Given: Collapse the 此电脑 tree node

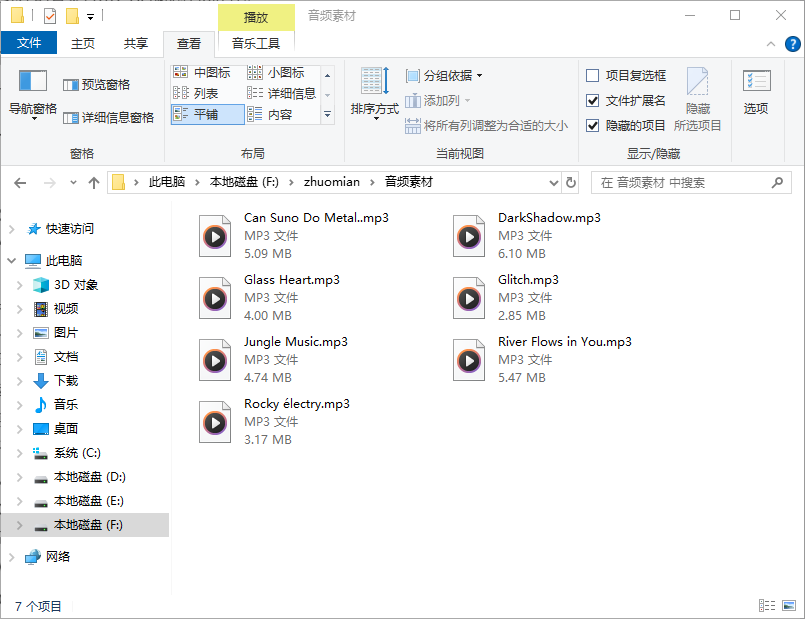Looking at the screenshot, I should pos(12,261).
